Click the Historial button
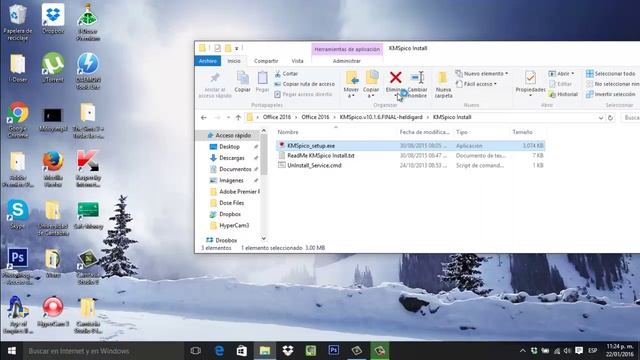Image resolution: width=640 pixels, height=360 pixels. point(563,94)
